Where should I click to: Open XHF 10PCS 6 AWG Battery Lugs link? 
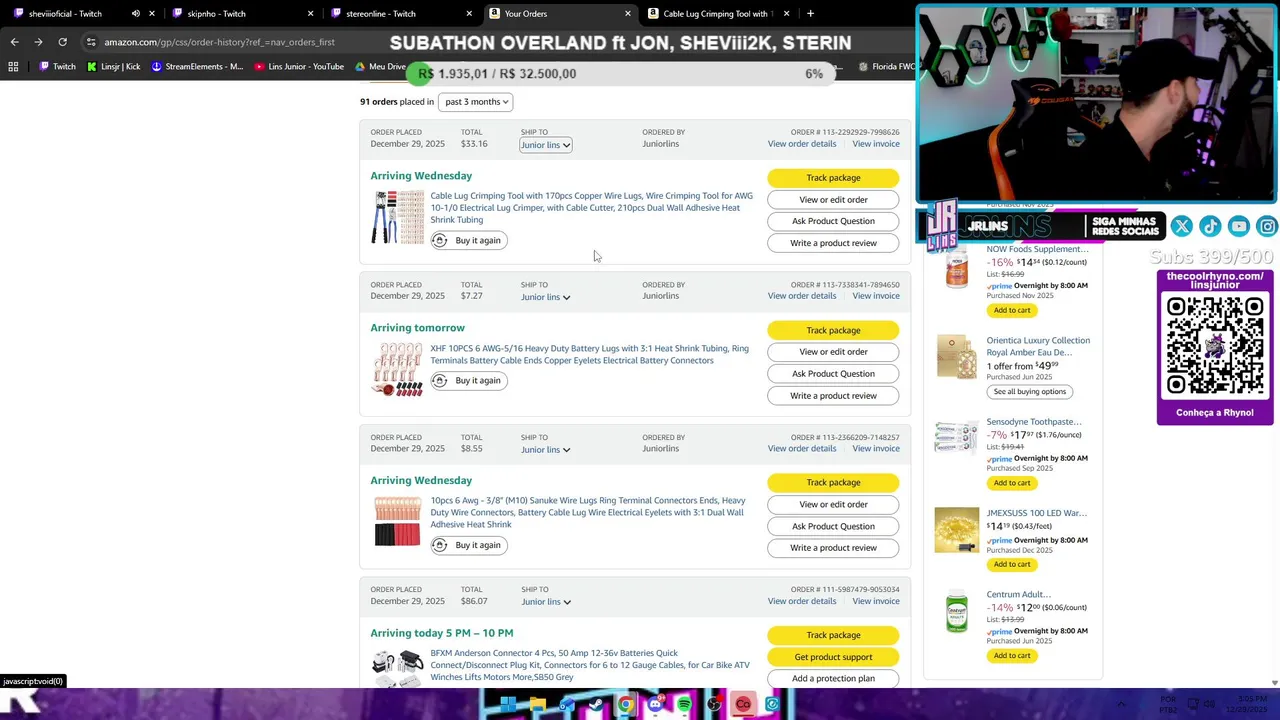pos(589,354)
